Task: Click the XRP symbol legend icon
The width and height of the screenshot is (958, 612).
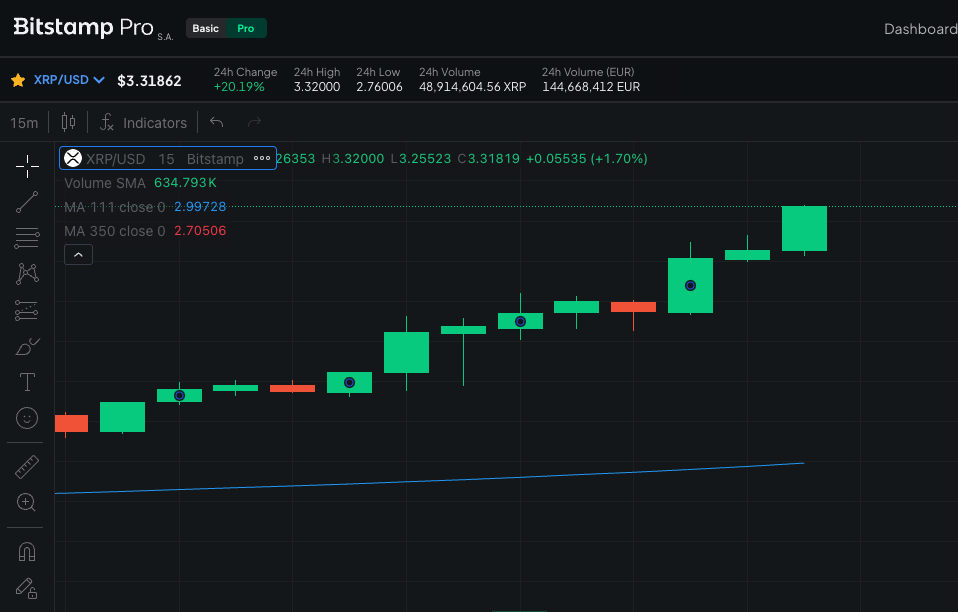Action: pos(73,158)
